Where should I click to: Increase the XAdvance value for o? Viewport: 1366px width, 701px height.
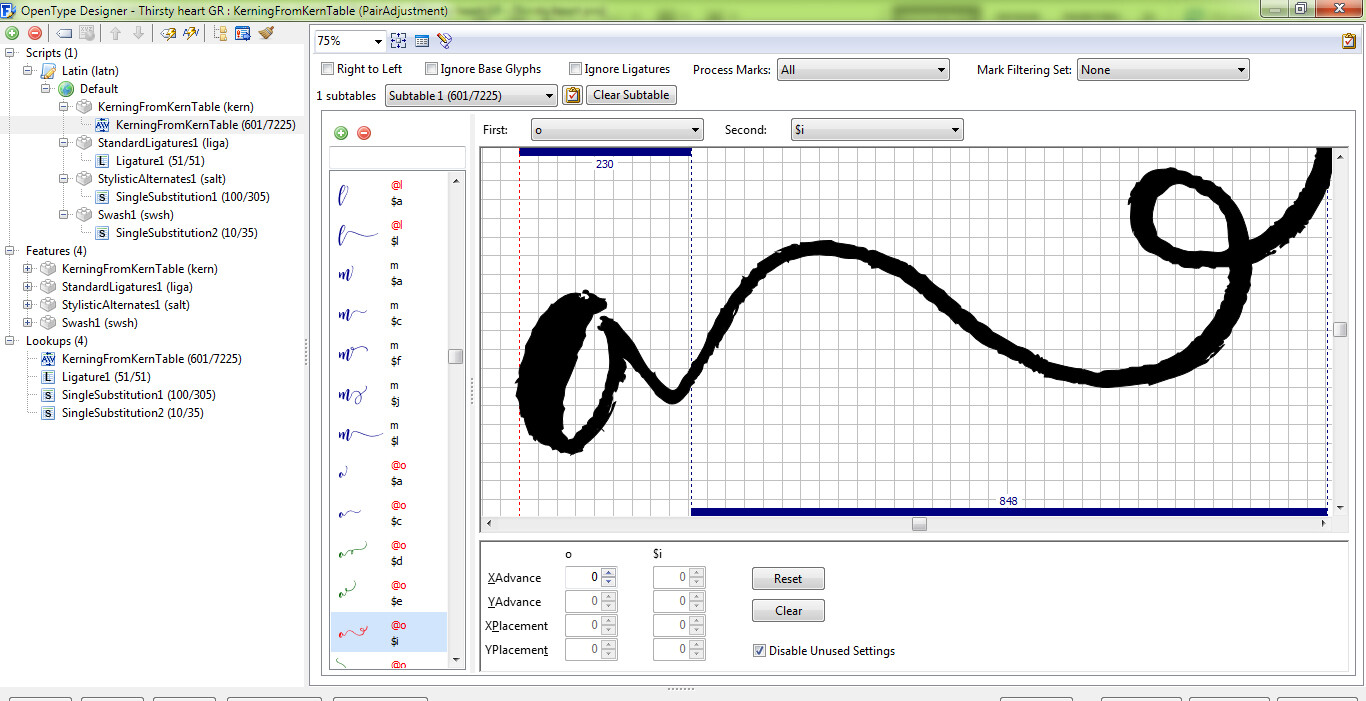point(609,573)
